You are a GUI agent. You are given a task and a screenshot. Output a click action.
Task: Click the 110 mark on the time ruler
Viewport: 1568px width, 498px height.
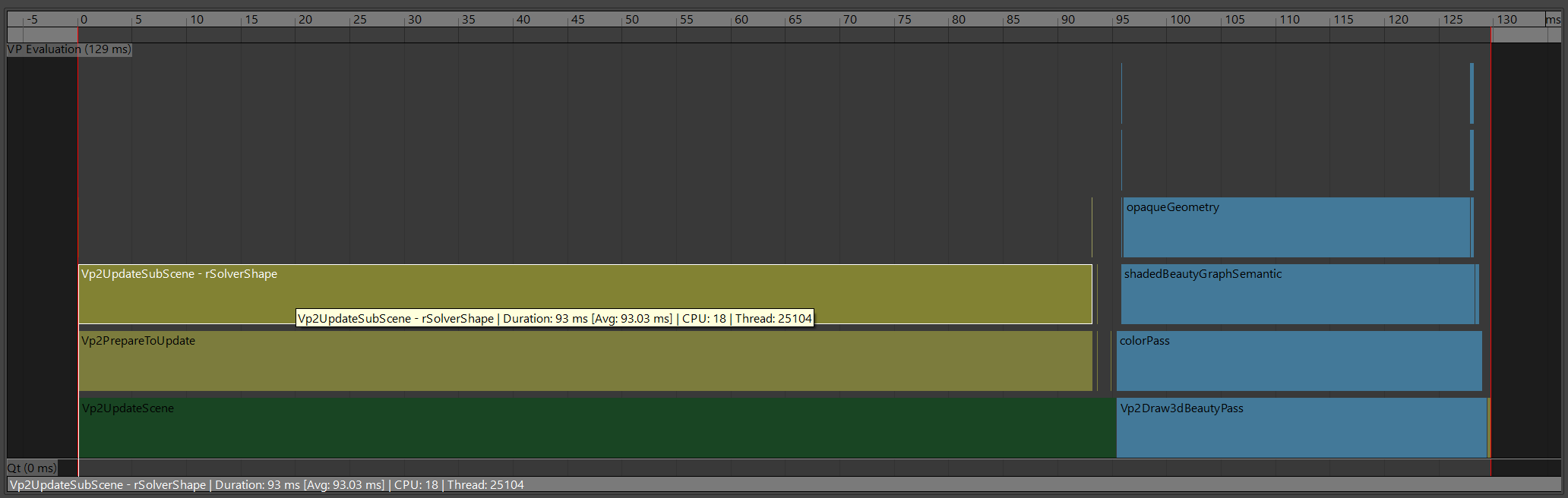click(x=1289, y=20)
